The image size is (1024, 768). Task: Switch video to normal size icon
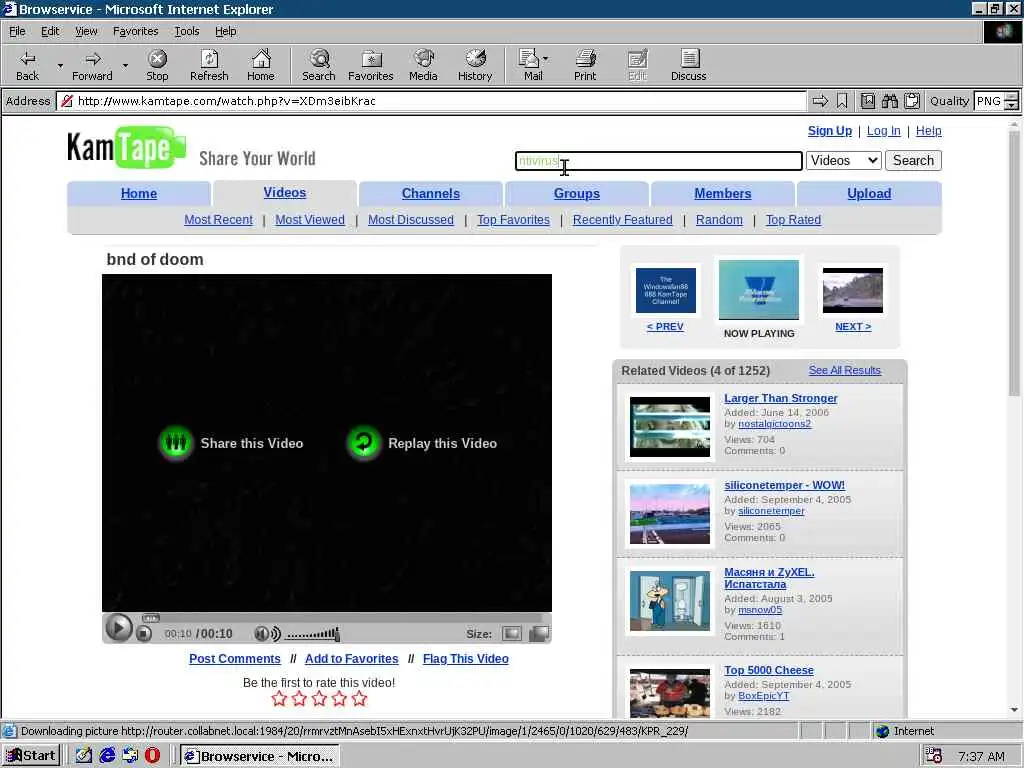click(511, 633)
